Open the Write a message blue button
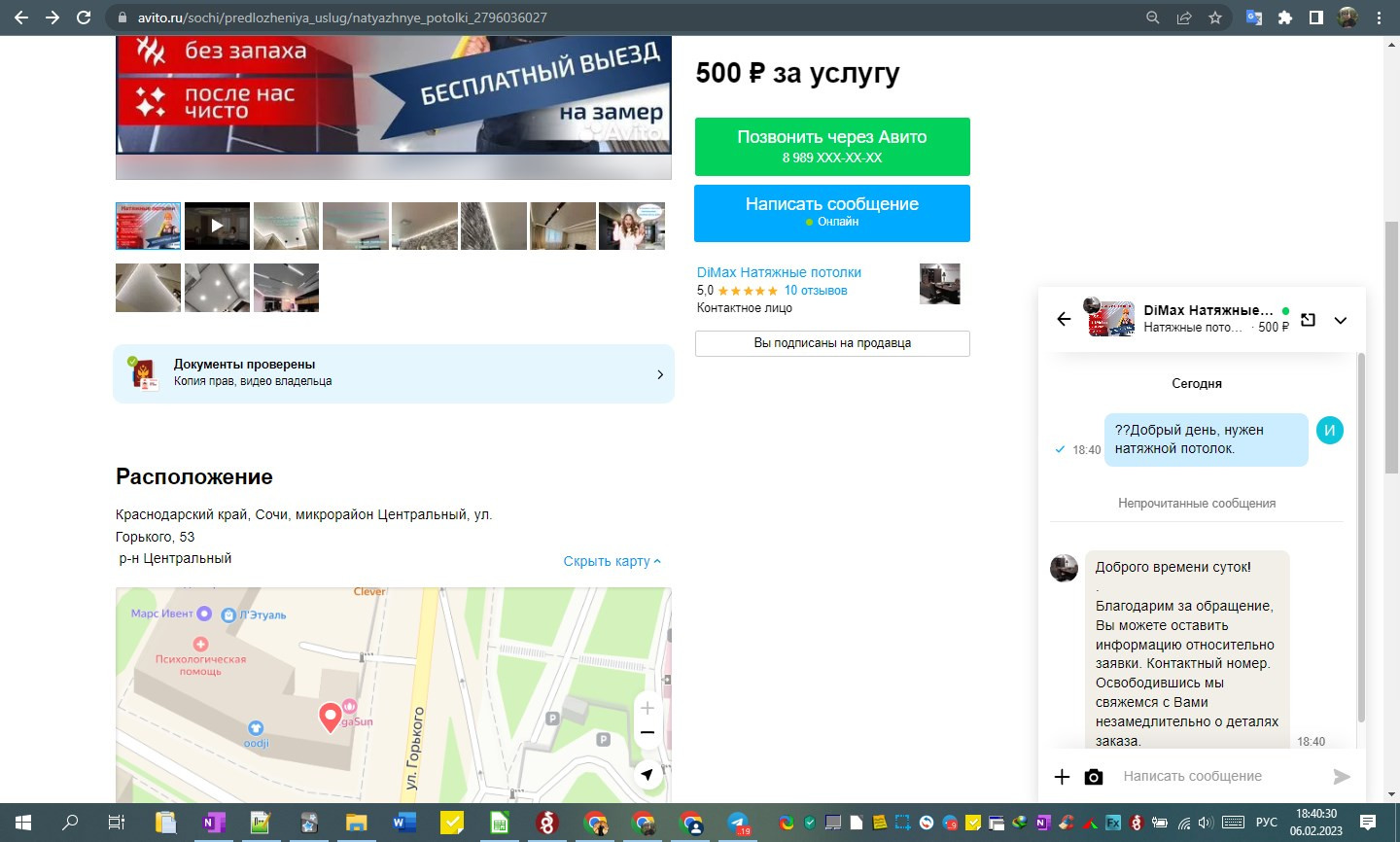Screen dimensions: 1400x842 (x=832, y=213)
